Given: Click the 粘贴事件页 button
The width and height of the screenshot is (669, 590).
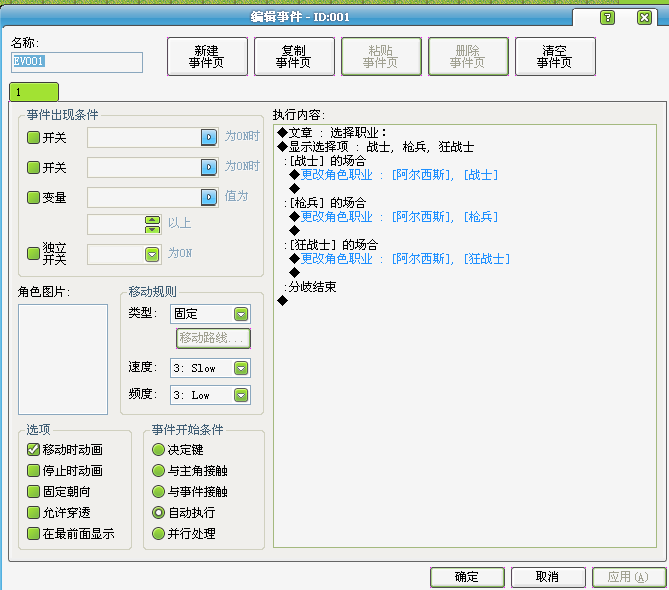Looking at the screenshot, I should 381,56.
